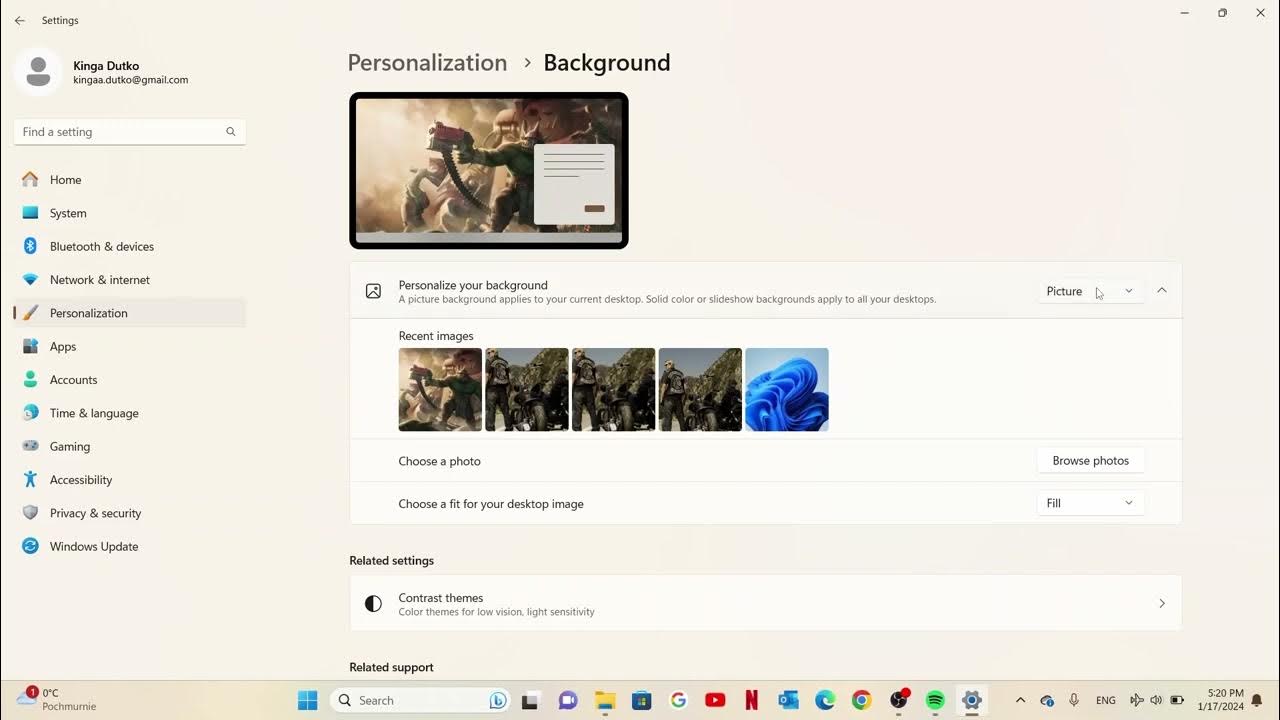The height and width of the screenshot is (720, 1280).
Task: Open Bluetooth & devices settings
Action: click(x=101, y=246)
